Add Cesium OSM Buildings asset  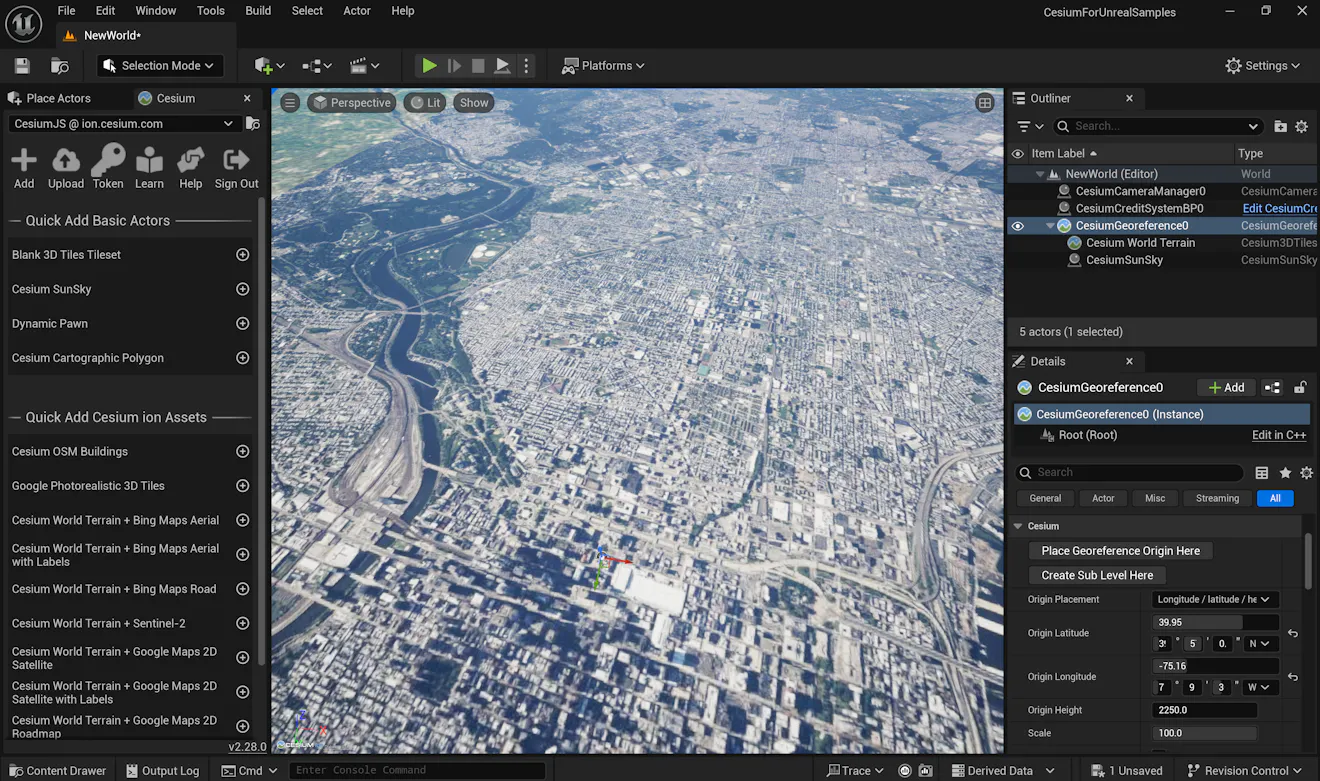tap(242, 452)
